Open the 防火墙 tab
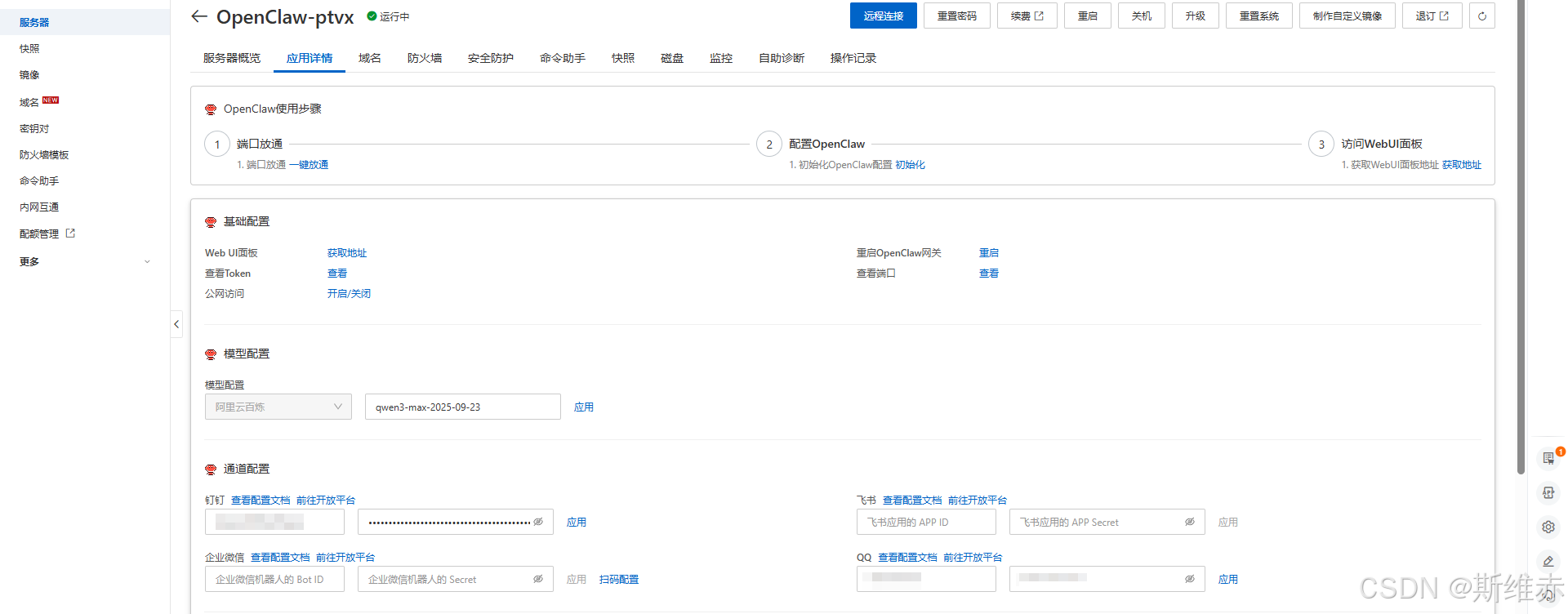This screenshot has height=614, width=1568. click(425, 58)
